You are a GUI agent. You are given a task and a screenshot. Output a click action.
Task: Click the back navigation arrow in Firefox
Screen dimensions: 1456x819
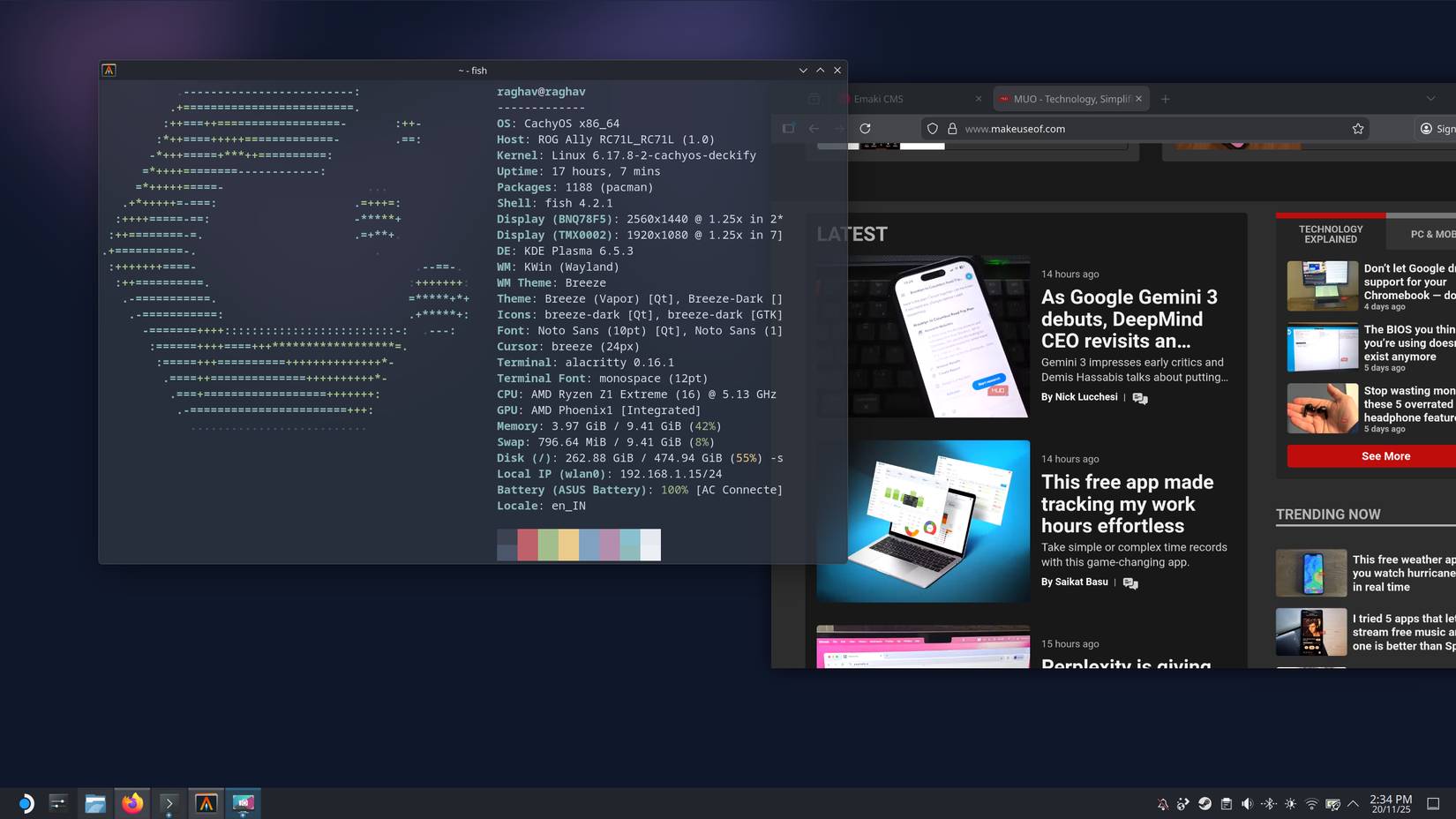pyautogui.click(x=813, y=128)
